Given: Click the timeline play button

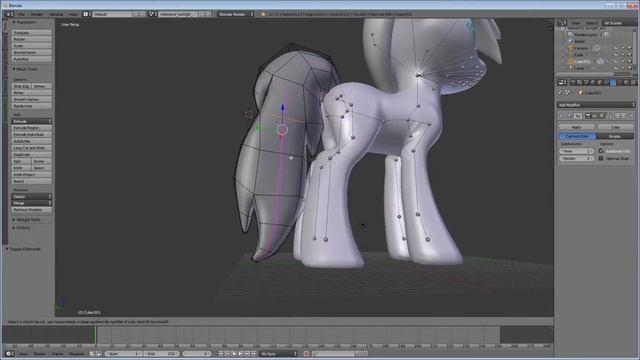Looking at the screenshot, I should point(240,353).
